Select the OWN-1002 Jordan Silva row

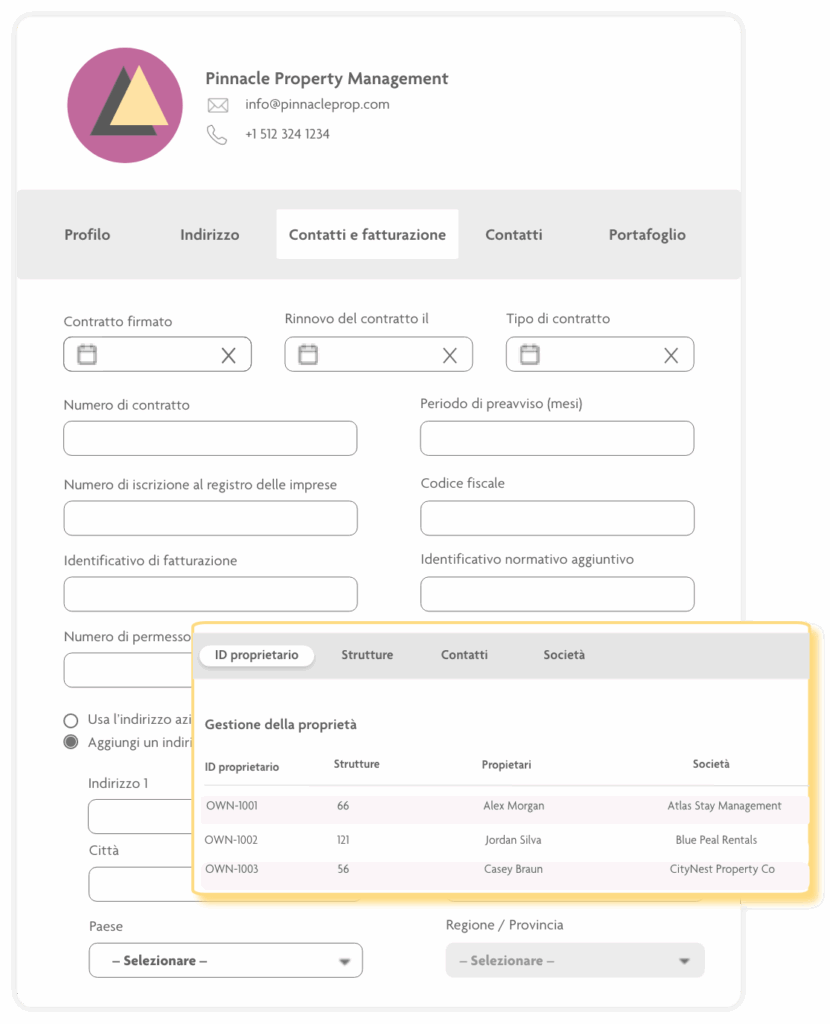[x=505, y=840]
